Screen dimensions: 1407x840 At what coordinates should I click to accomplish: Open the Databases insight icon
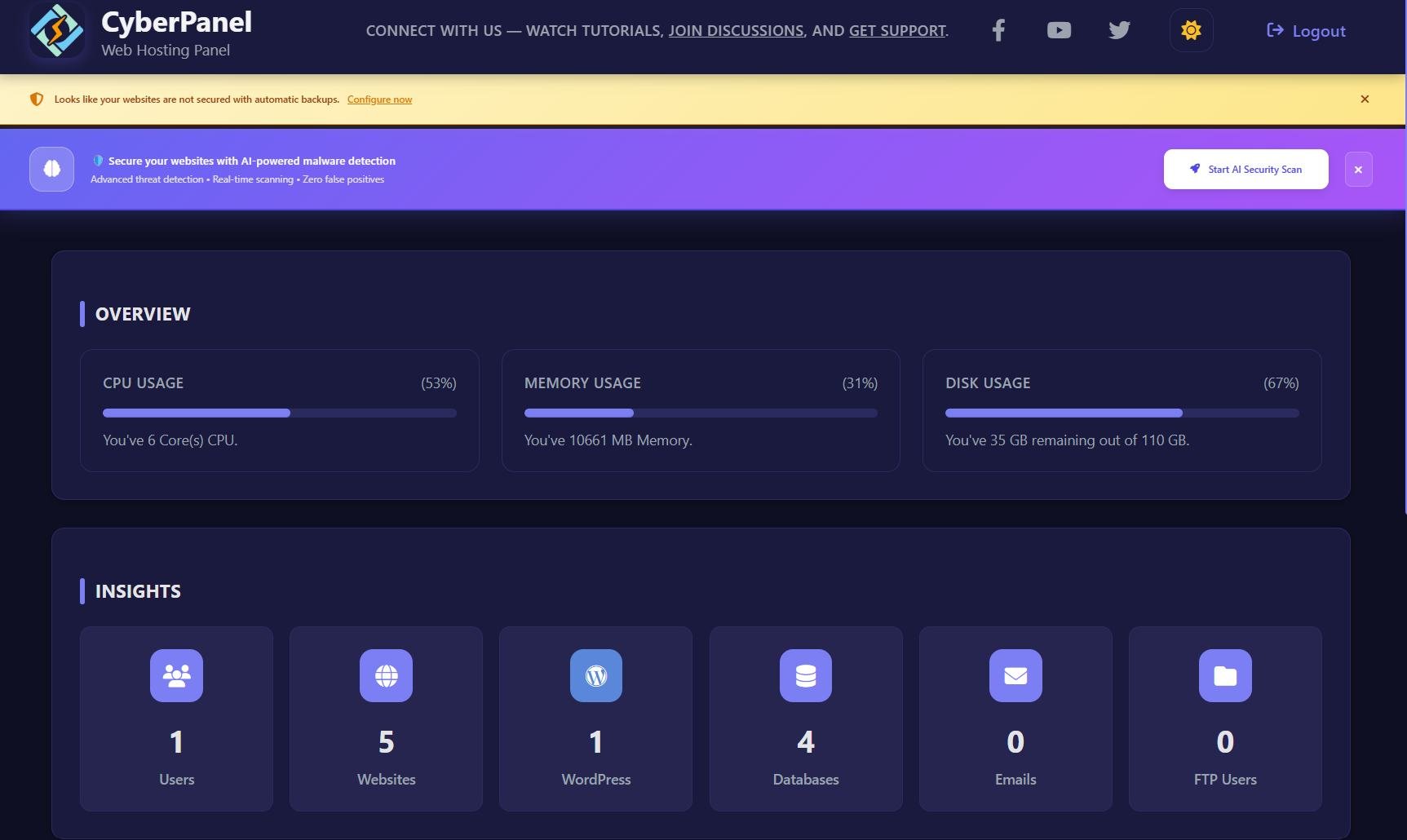tap(806, 675)
